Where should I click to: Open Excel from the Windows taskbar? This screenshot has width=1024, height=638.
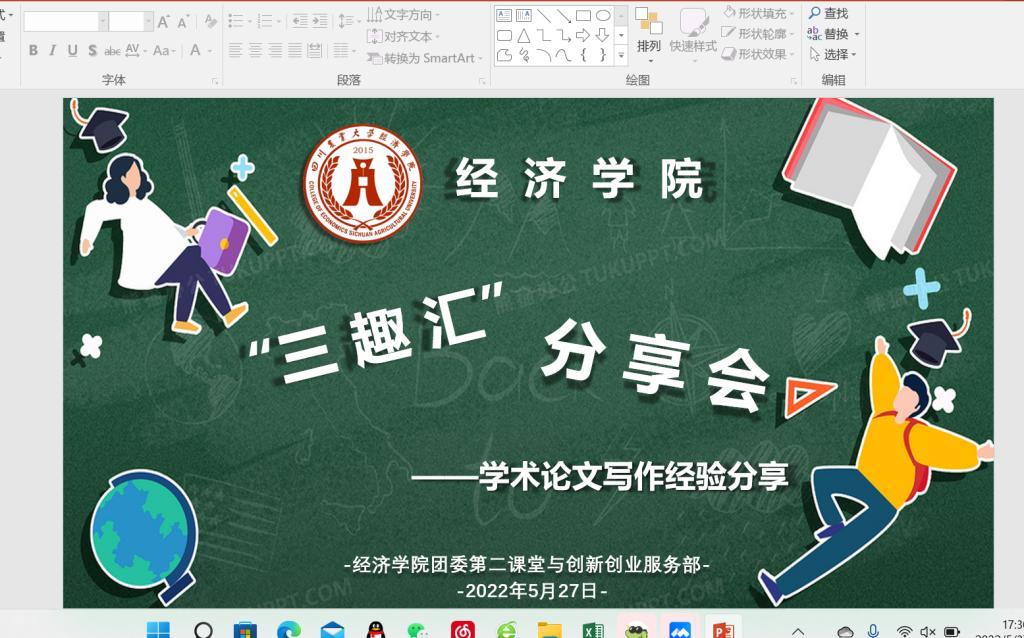[593, 630]
